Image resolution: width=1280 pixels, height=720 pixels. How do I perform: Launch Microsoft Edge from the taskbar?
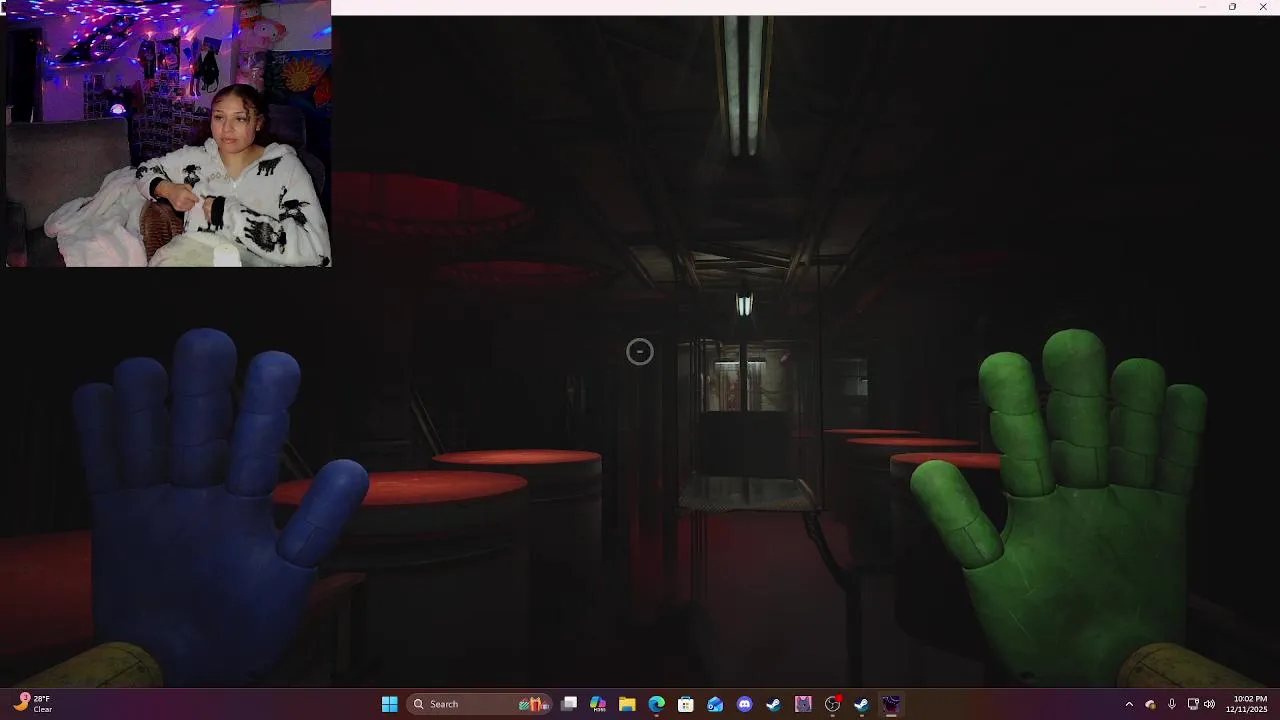[x=656, y=704]
